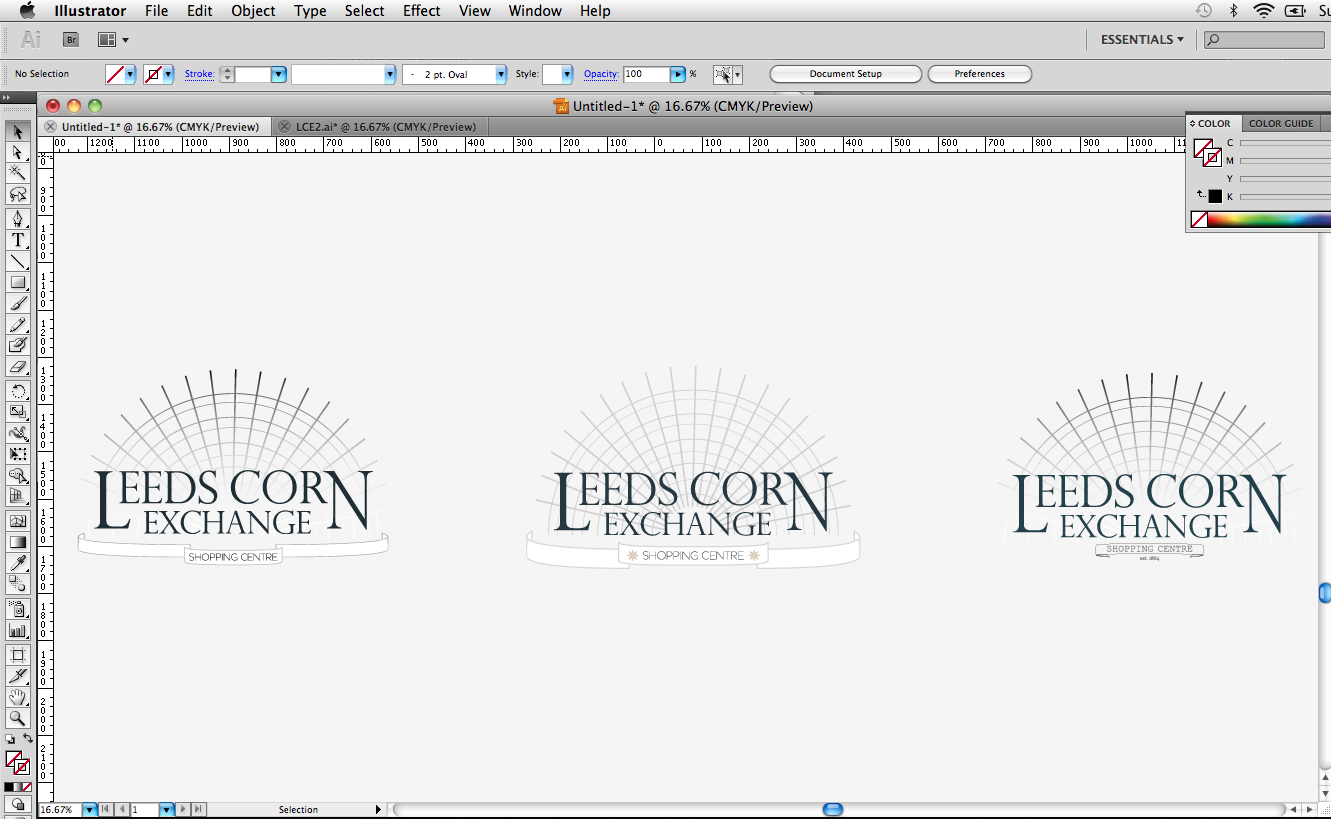Open the ESSENTIALS workspace switcher

pyautogui.click(x=1142, y=40)
